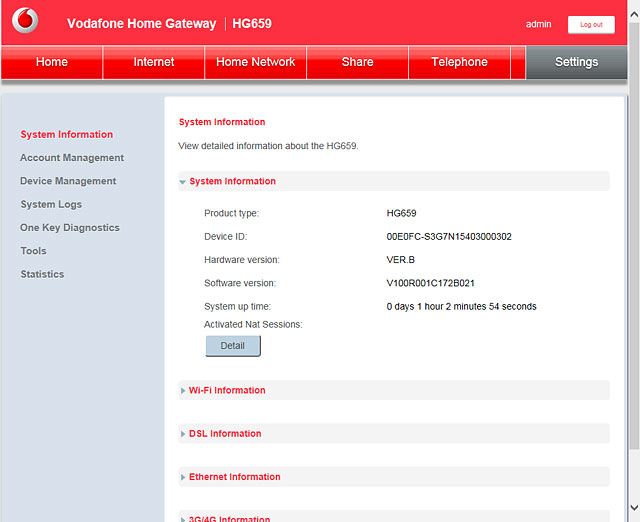Click the Product type label
The image size is (640, 522).
[x=231, y=213]
